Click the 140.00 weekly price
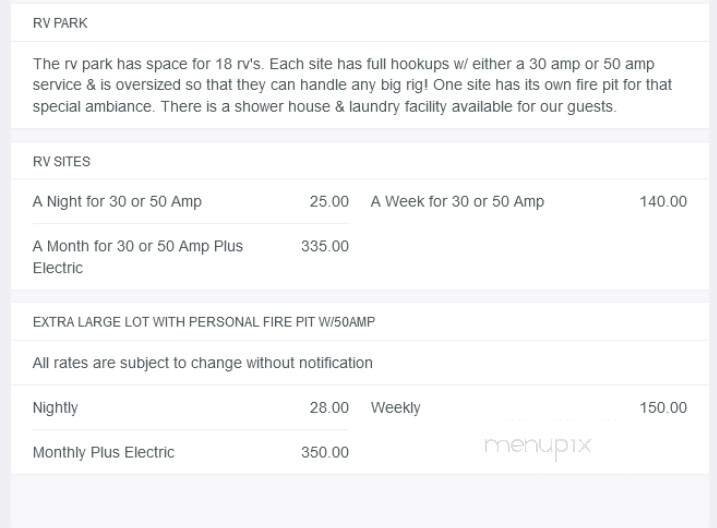The height and width of the screenshot is (528, 717). (663, 201)
